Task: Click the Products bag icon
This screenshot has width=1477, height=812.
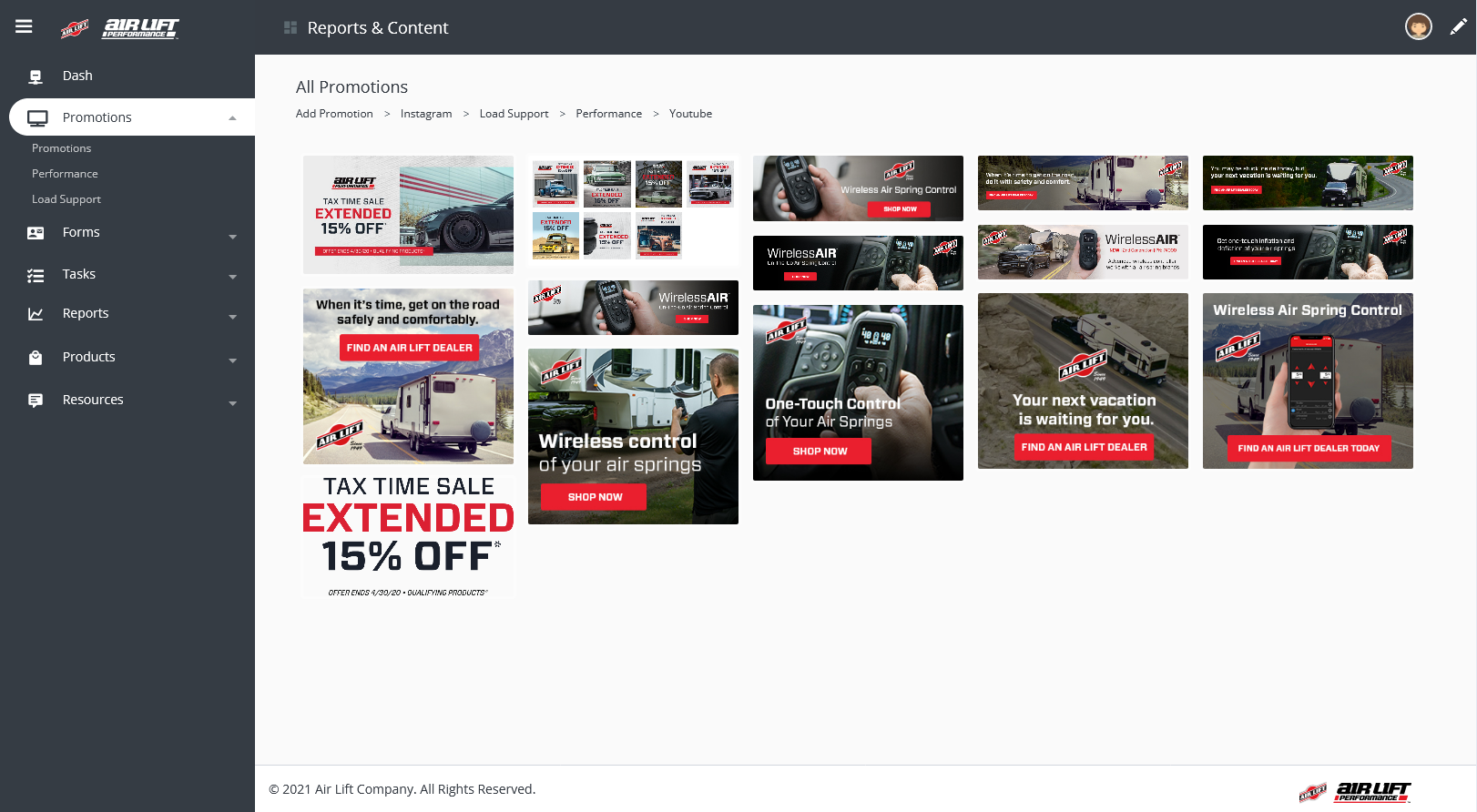Action: 36,358
